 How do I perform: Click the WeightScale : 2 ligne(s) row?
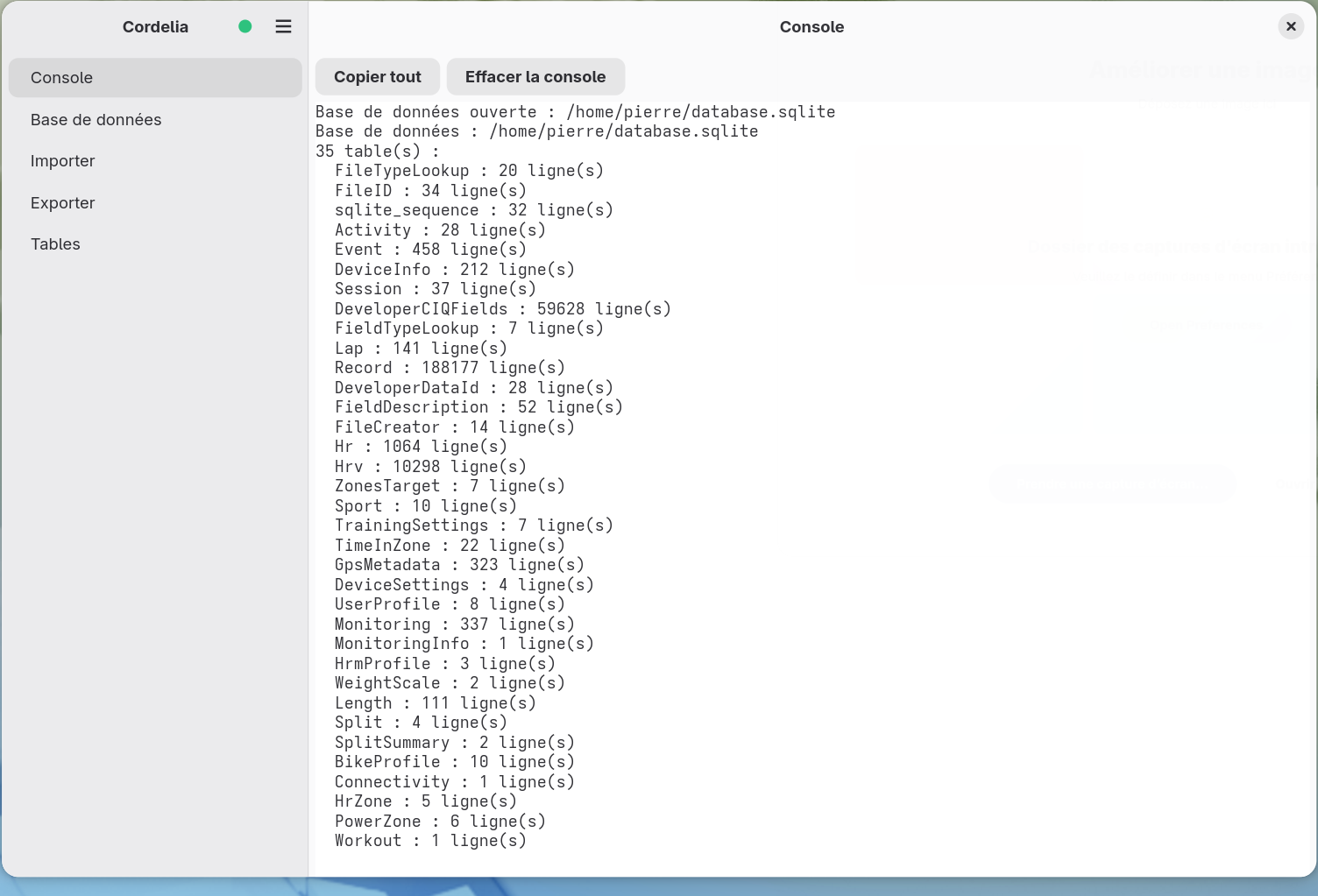(x=450, y=683)
